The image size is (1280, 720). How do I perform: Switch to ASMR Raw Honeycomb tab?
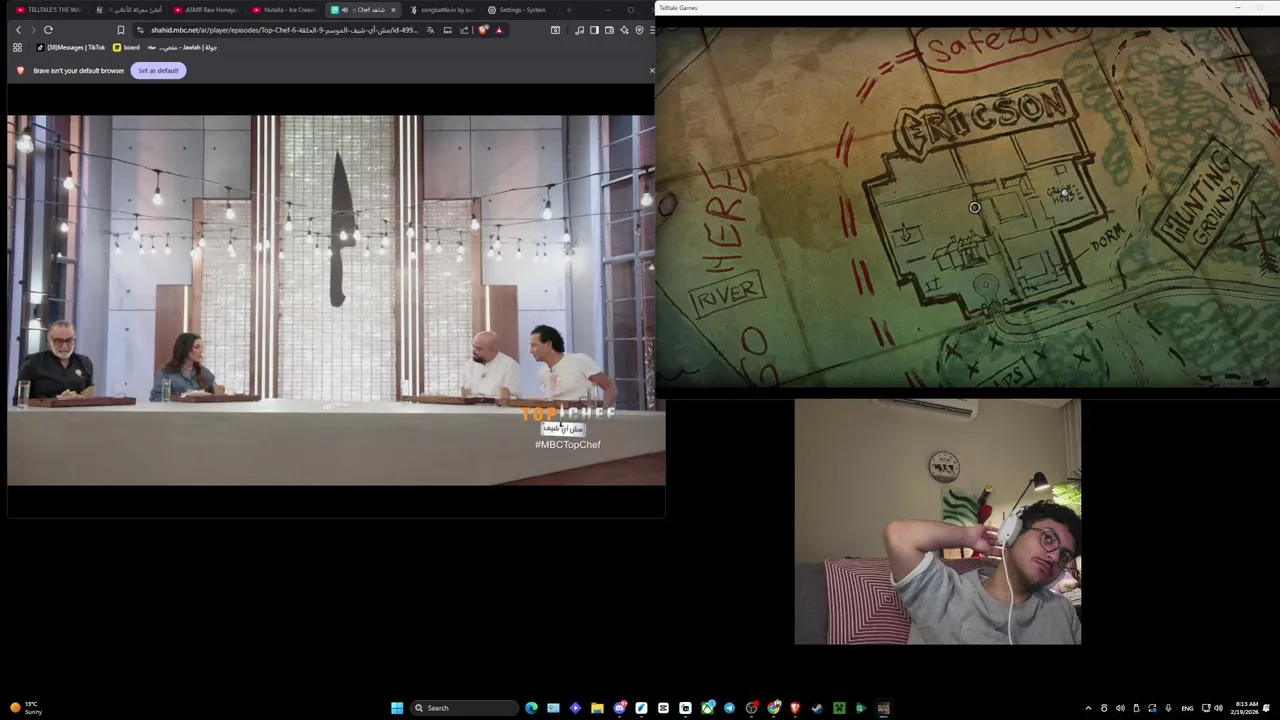(x=206, y=10)
